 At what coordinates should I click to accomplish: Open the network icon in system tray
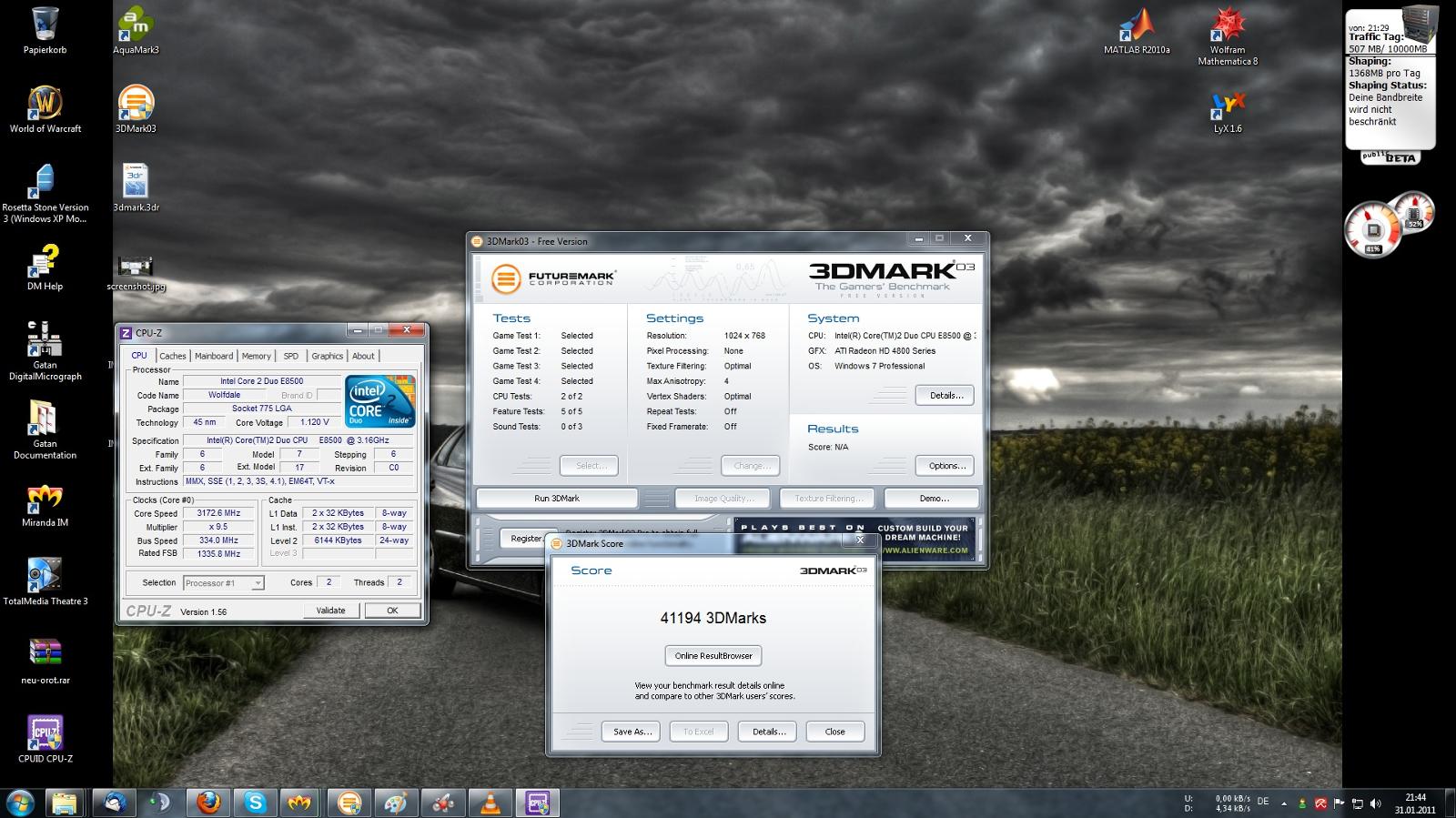click(1357, 803)
